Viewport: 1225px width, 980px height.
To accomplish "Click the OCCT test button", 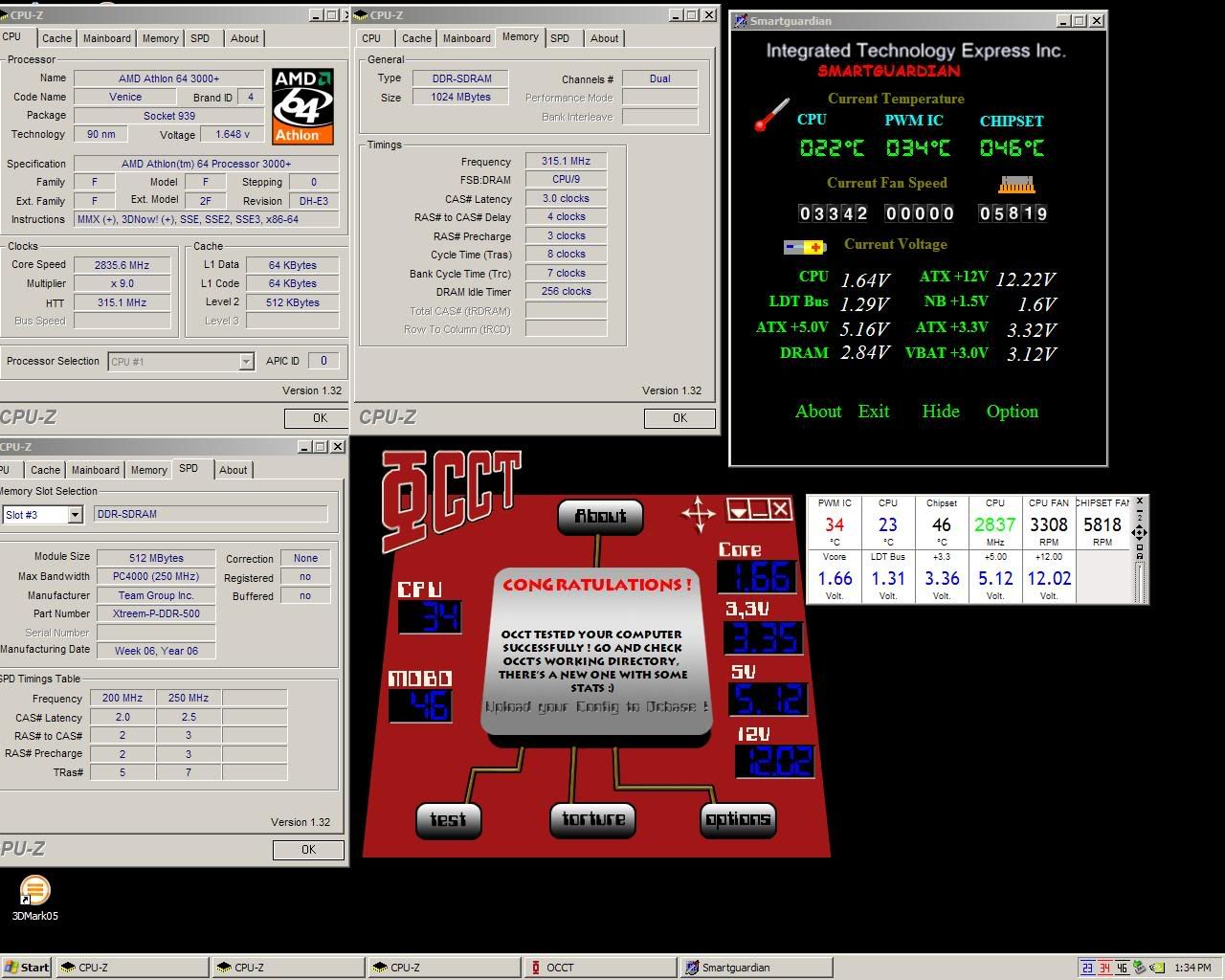I will 448,820.
